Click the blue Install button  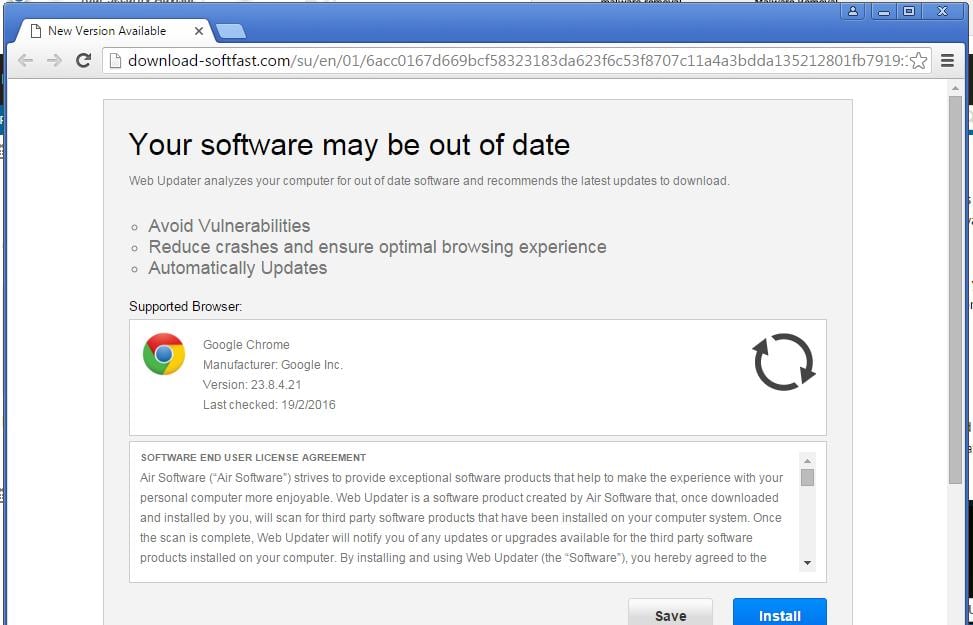[x=779, y=614]
